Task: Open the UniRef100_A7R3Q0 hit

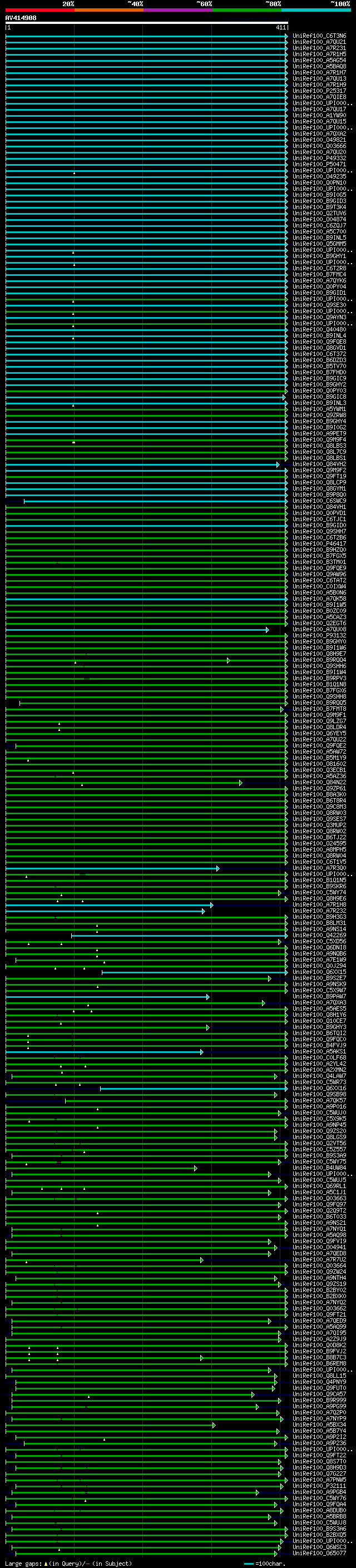Action: (x=319, y=868)
